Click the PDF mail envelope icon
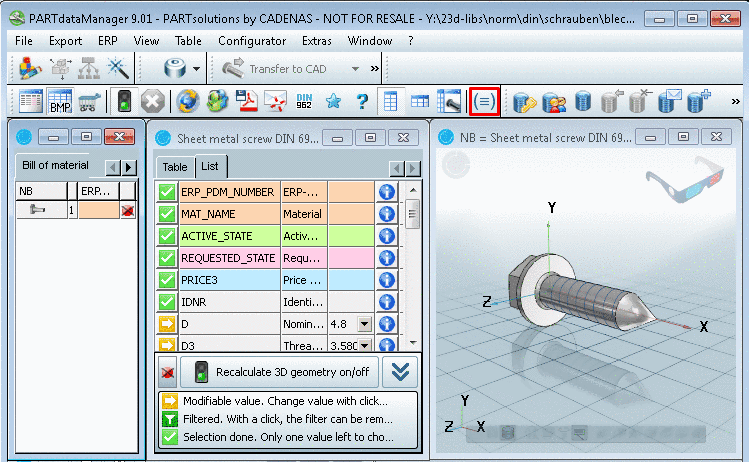 coord(276,101)
